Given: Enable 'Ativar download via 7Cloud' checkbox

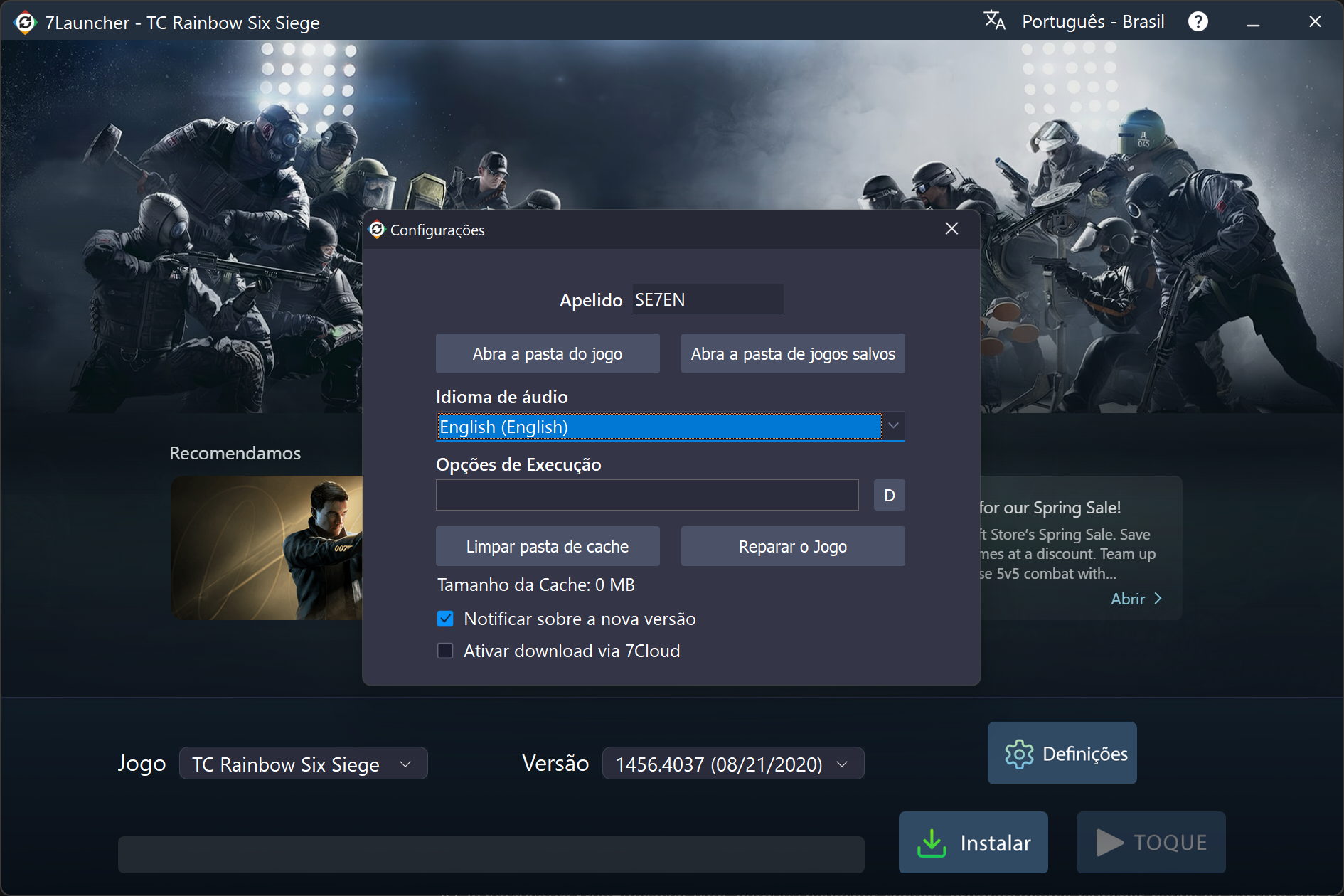Looking at the screenshot, I should click(x=445, y=651).
